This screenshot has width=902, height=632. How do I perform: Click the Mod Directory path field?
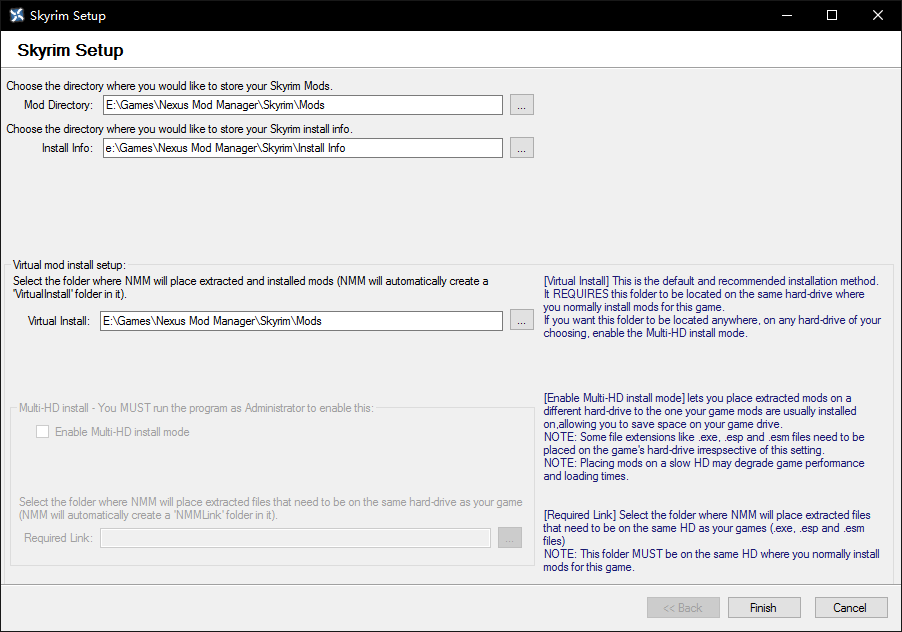click(x=303, y=105)
